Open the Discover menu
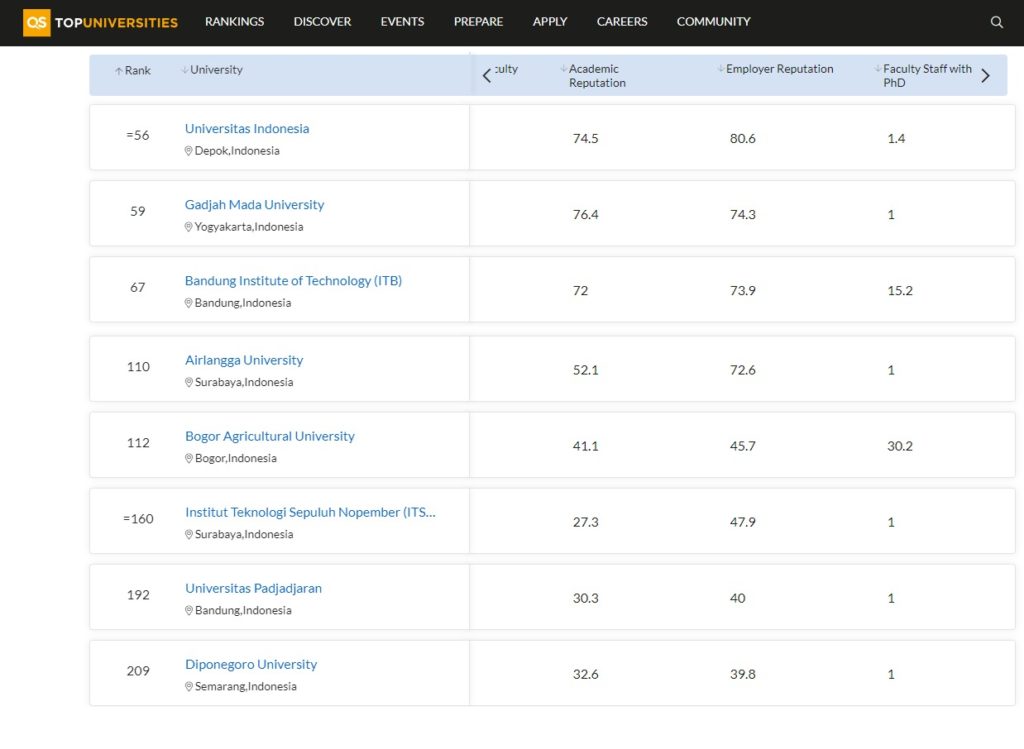1024x749 pixels. [x=322, y=22]
